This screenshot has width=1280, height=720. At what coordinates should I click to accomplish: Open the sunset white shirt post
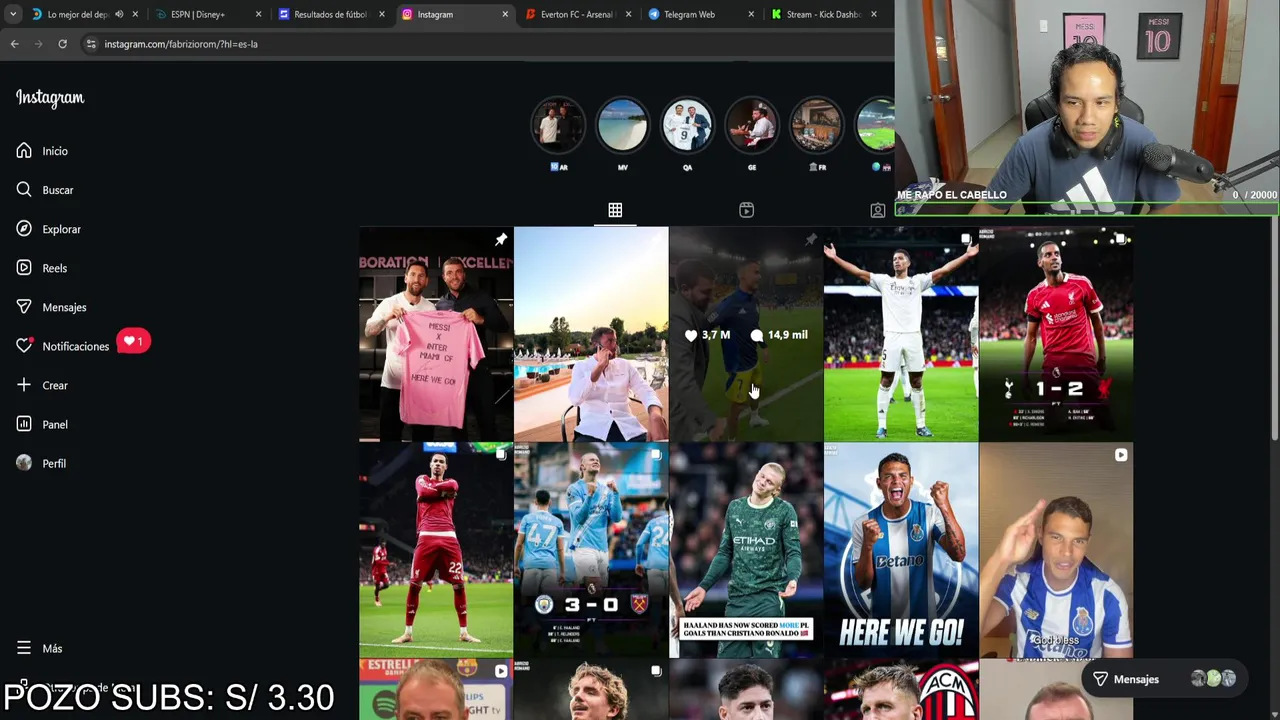point(591,334)
